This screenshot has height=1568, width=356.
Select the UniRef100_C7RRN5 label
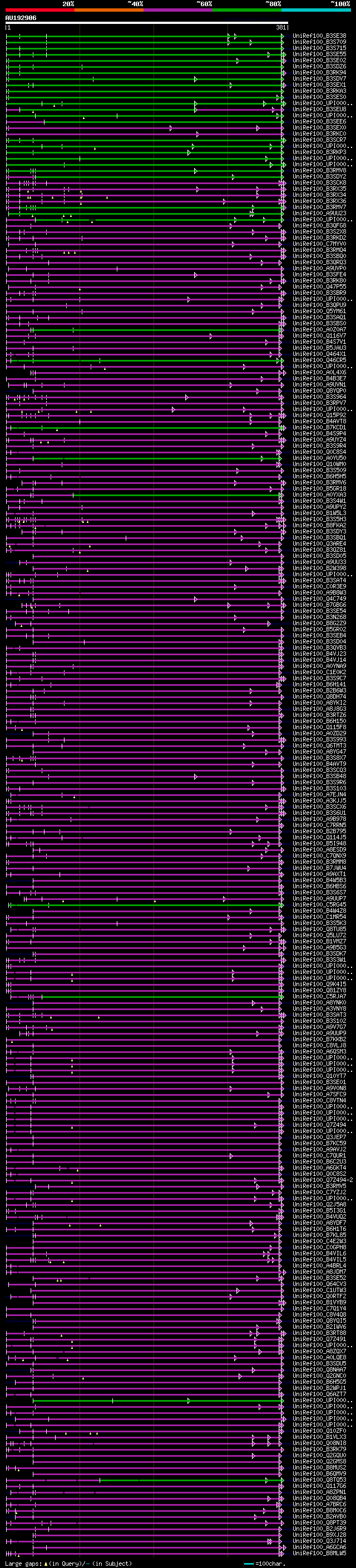pos(319,825)
